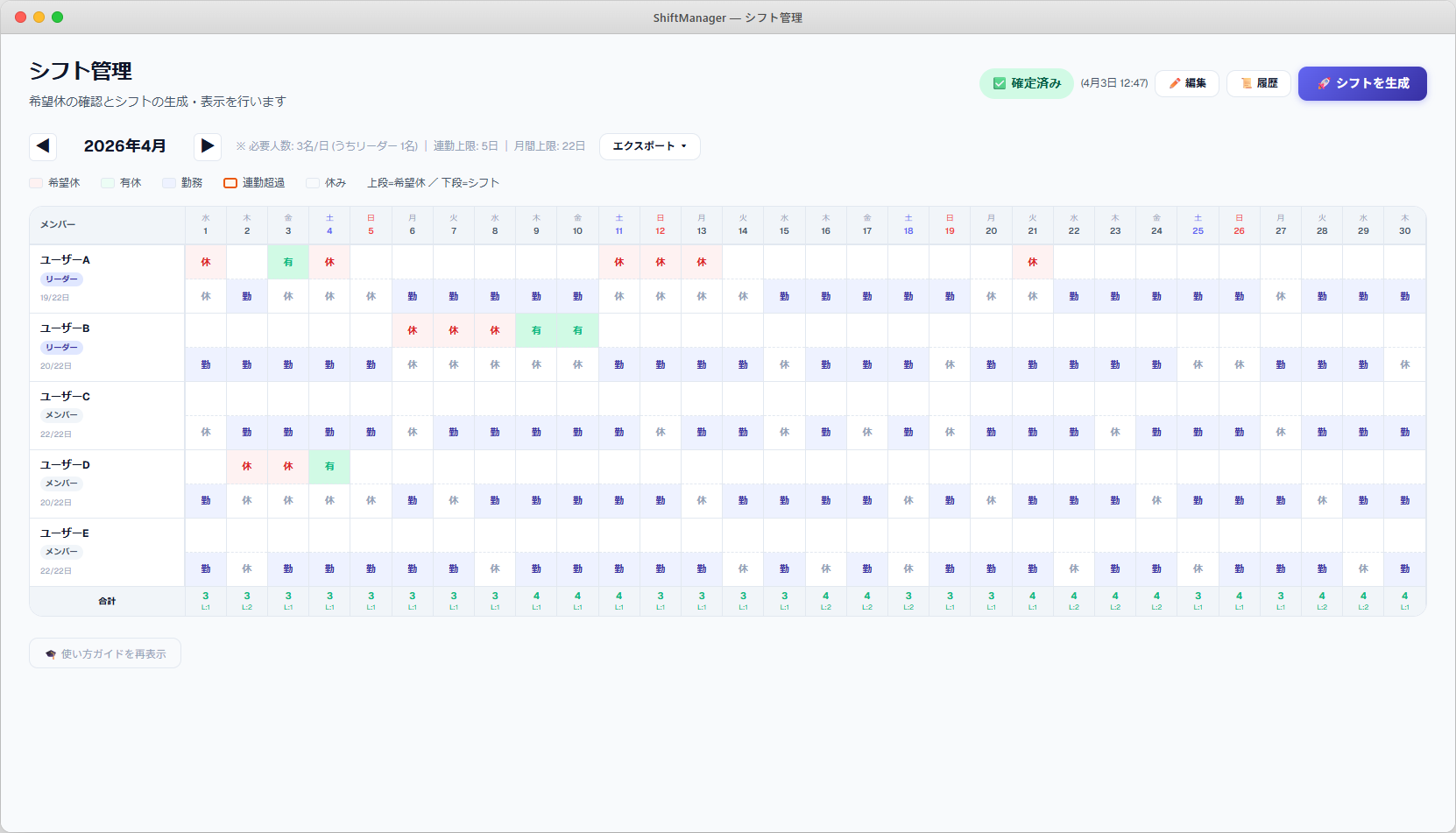Click the 連勤超過 orange outline legend box

230,183
